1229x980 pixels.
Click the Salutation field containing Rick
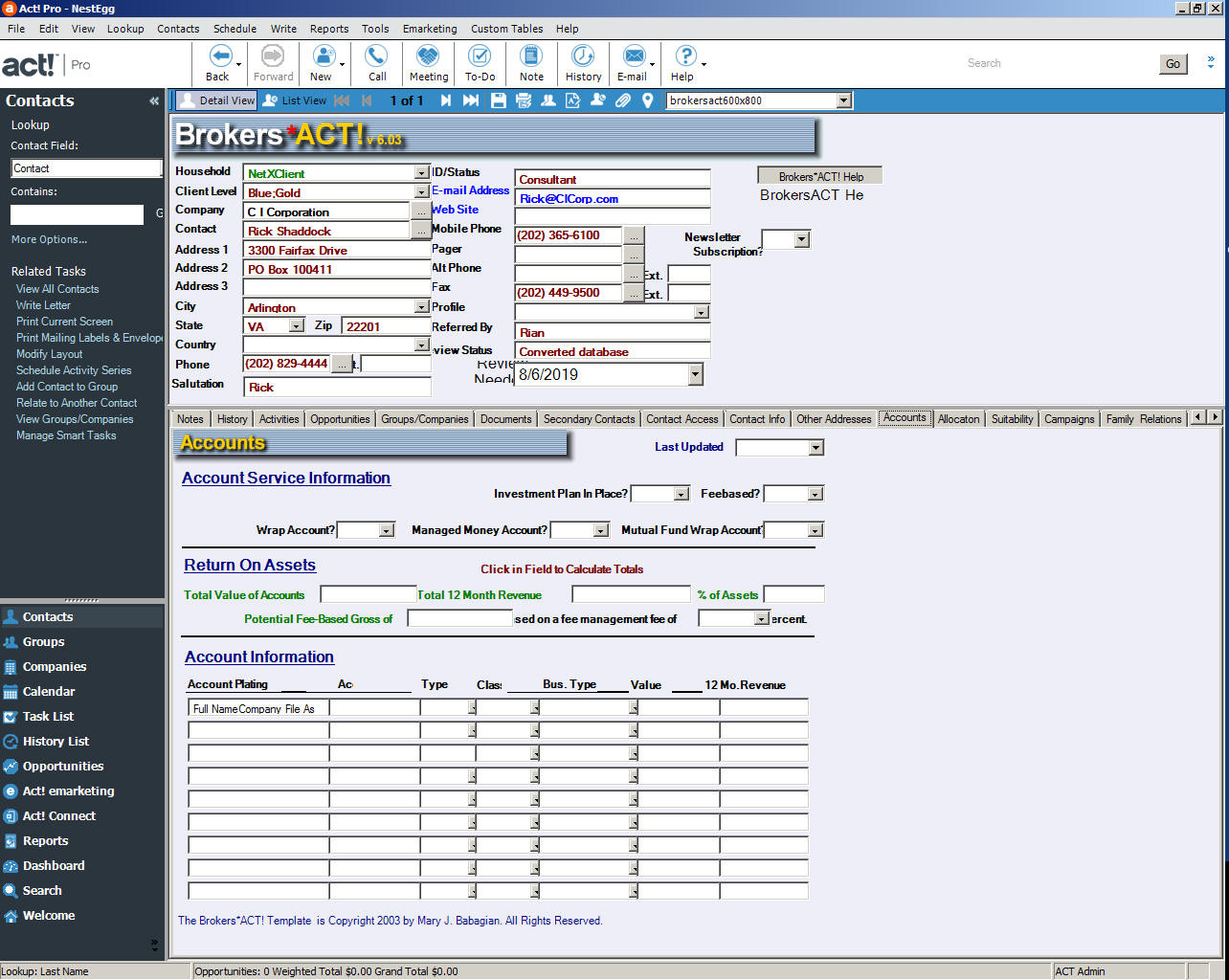pos(337,388)
